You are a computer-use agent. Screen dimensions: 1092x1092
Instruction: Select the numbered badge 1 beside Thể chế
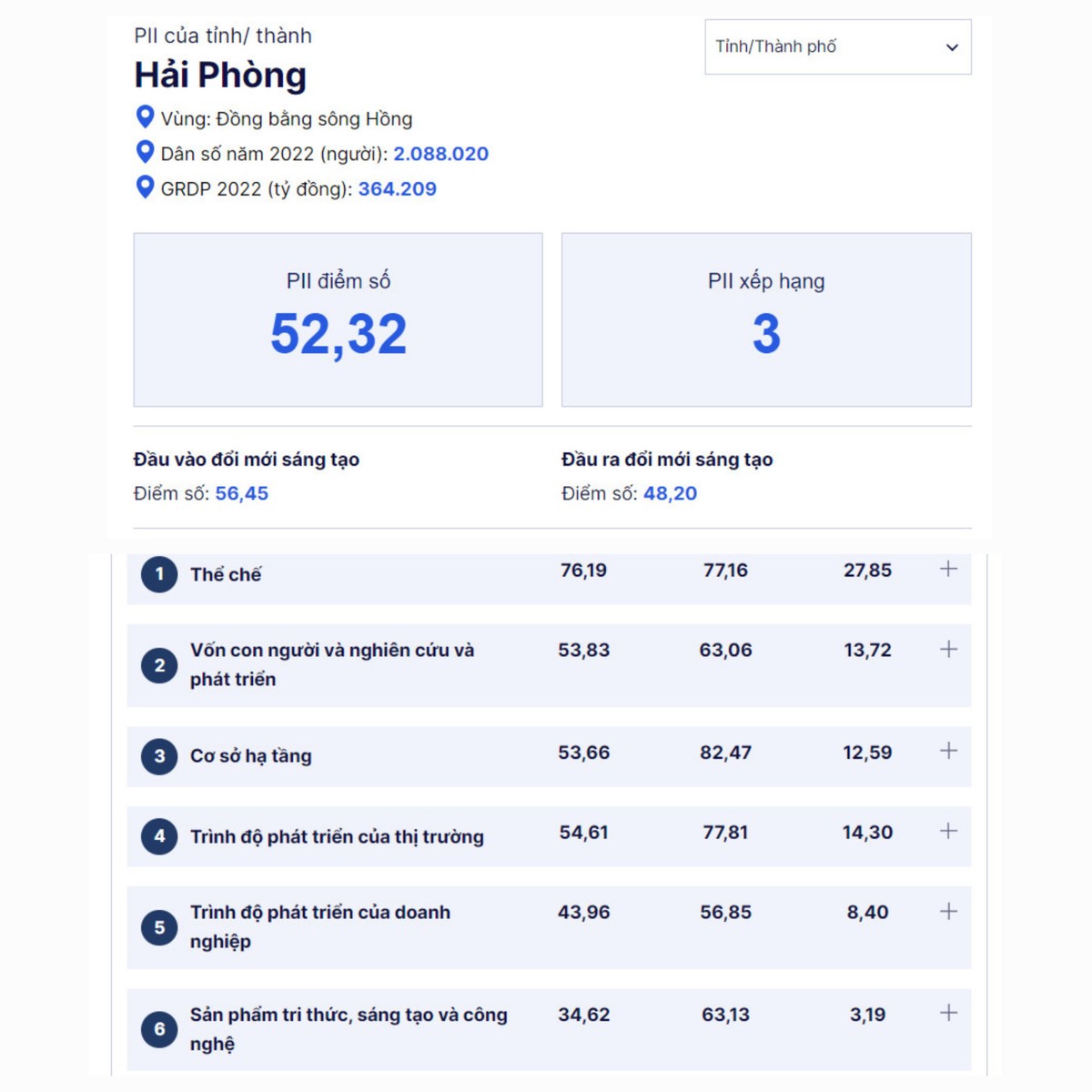(x=159, y=574)
